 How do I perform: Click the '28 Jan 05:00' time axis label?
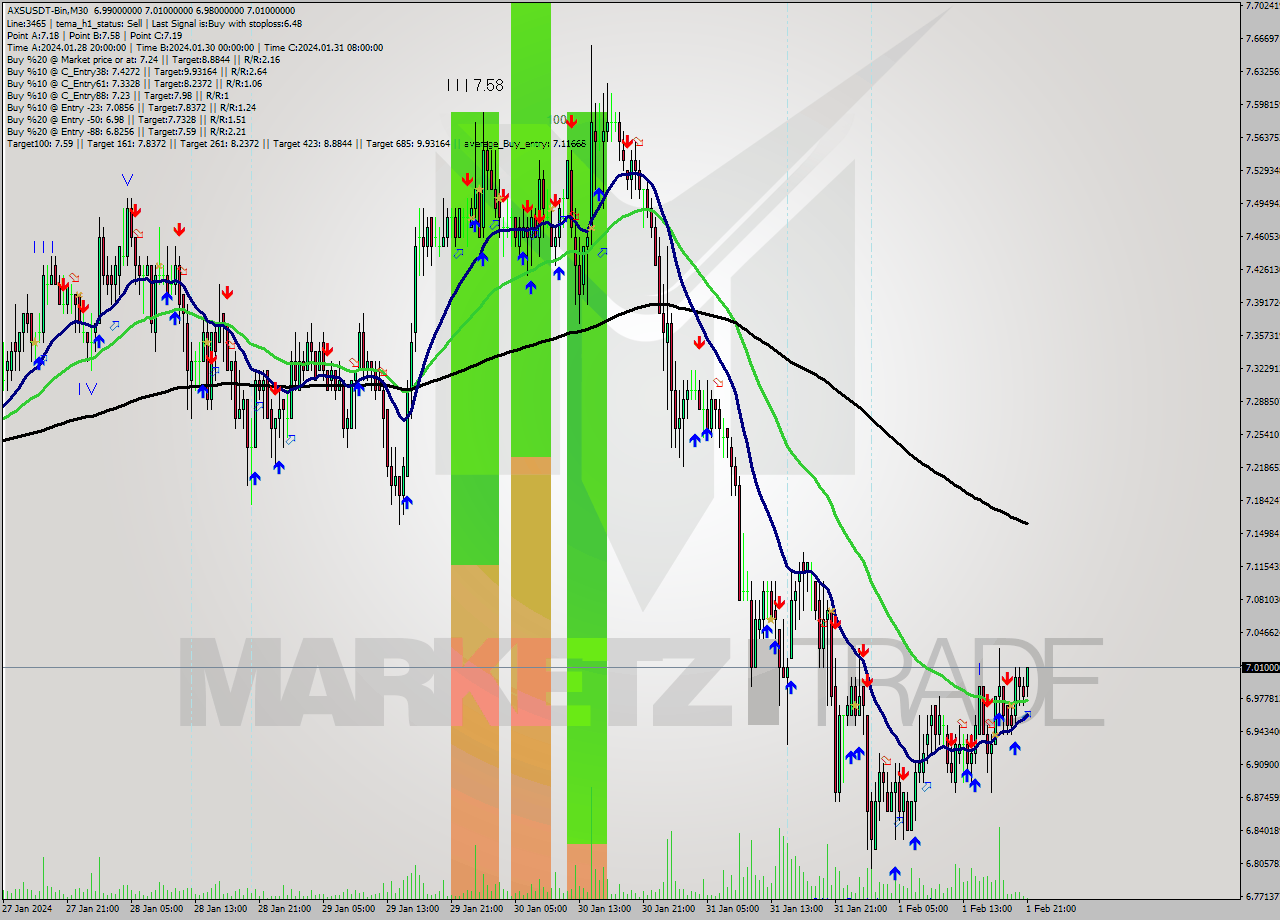click(155, 909)
